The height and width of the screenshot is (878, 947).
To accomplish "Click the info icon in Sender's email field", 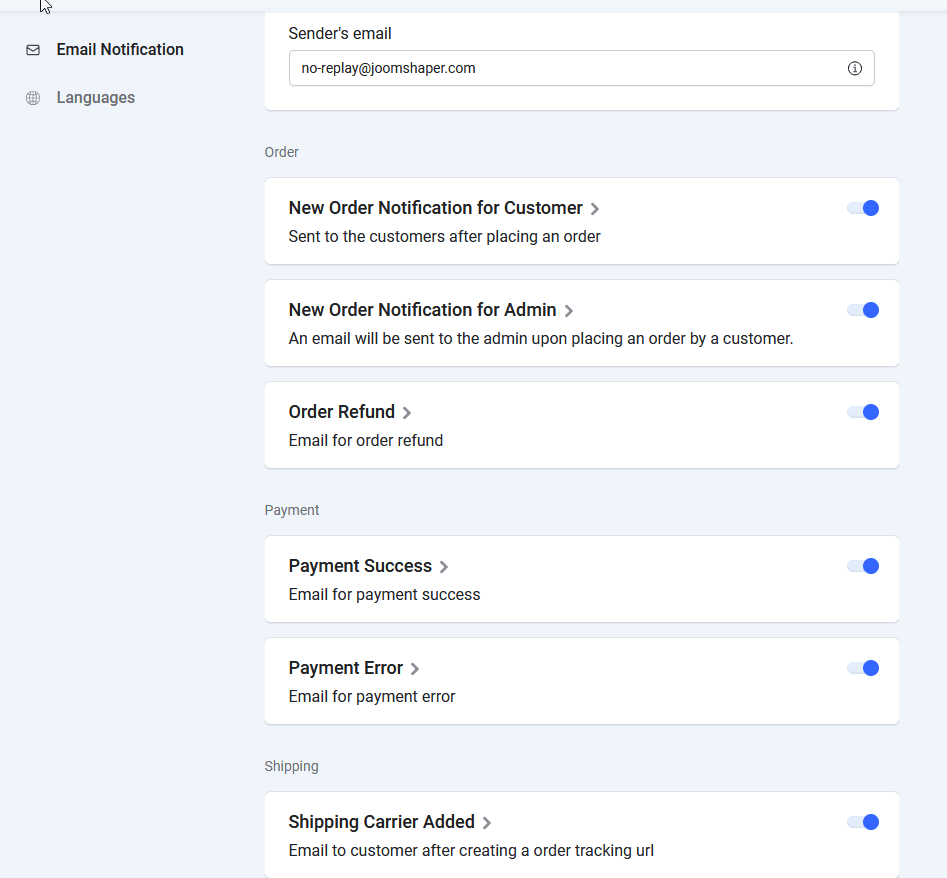I will (x=854, y=69).
